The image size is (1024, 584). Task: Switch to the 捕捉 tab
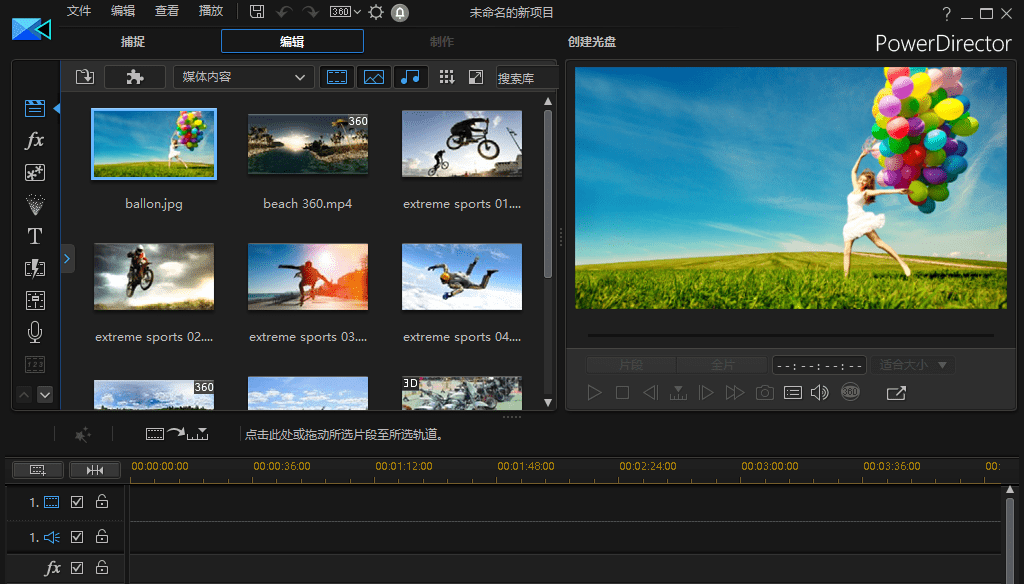pyautogui.click(x=133, y=42)
